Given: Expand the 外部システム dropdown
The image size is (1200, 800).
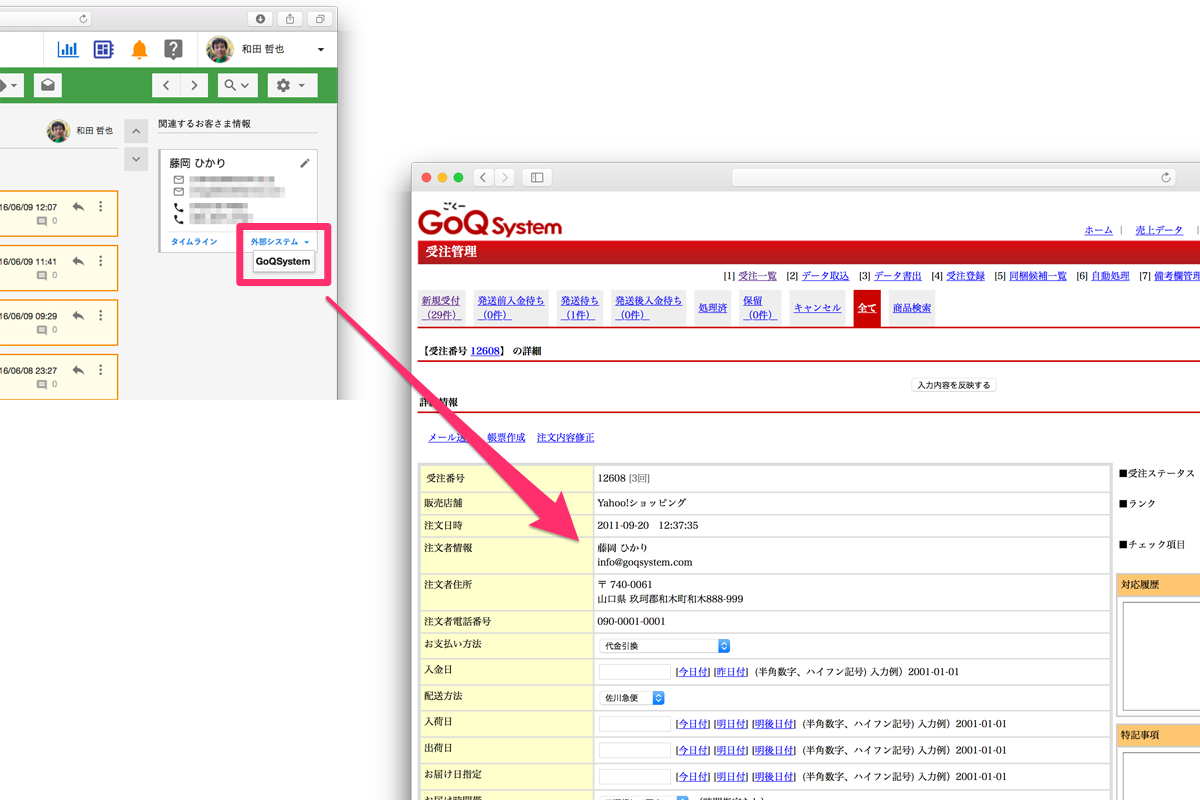Looking at the screenshot, I should (x=279, y=242).
